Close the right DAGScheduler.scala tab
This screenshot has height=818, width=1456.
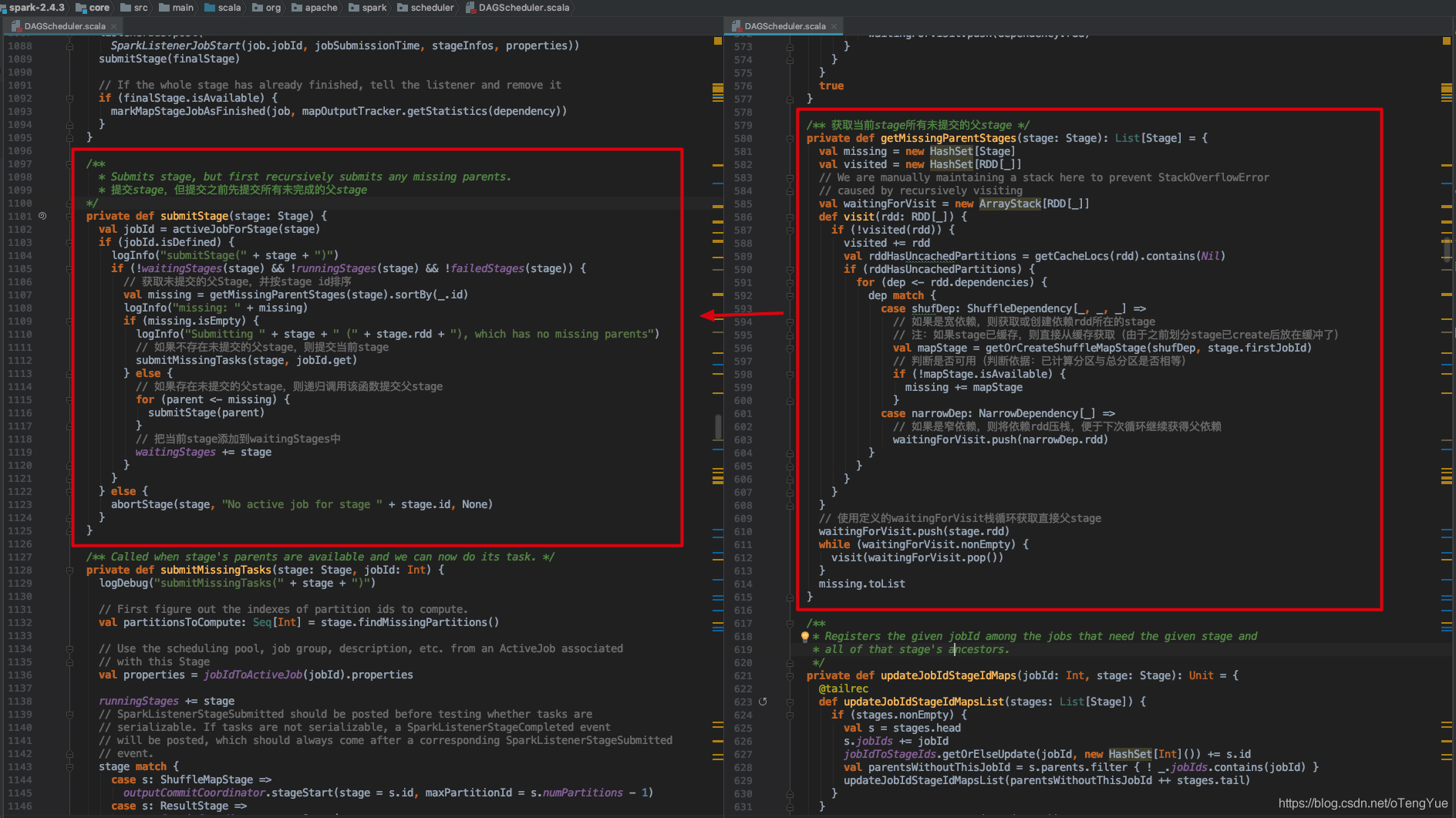coord(834,26)
